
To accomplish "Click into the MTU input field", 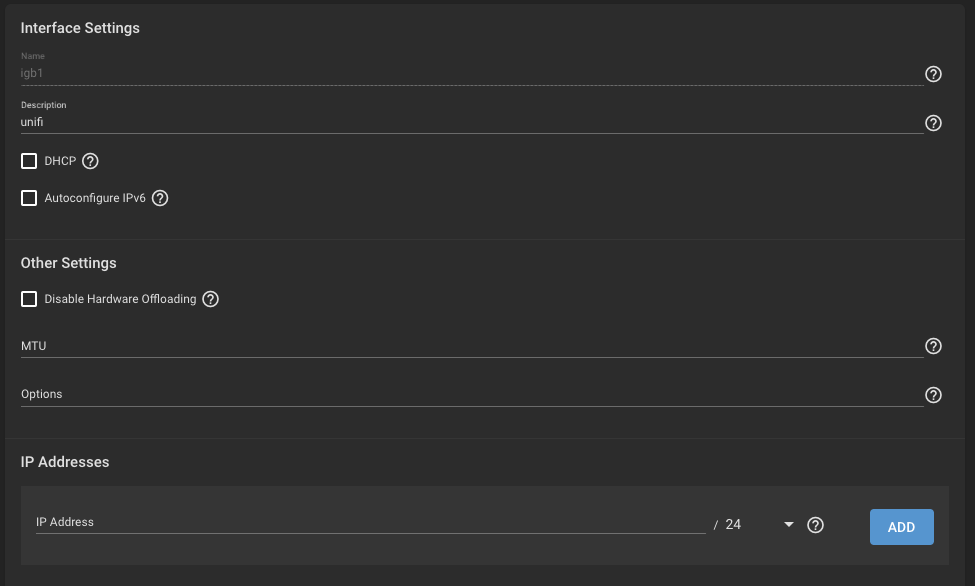I will (x=472, y=346).
